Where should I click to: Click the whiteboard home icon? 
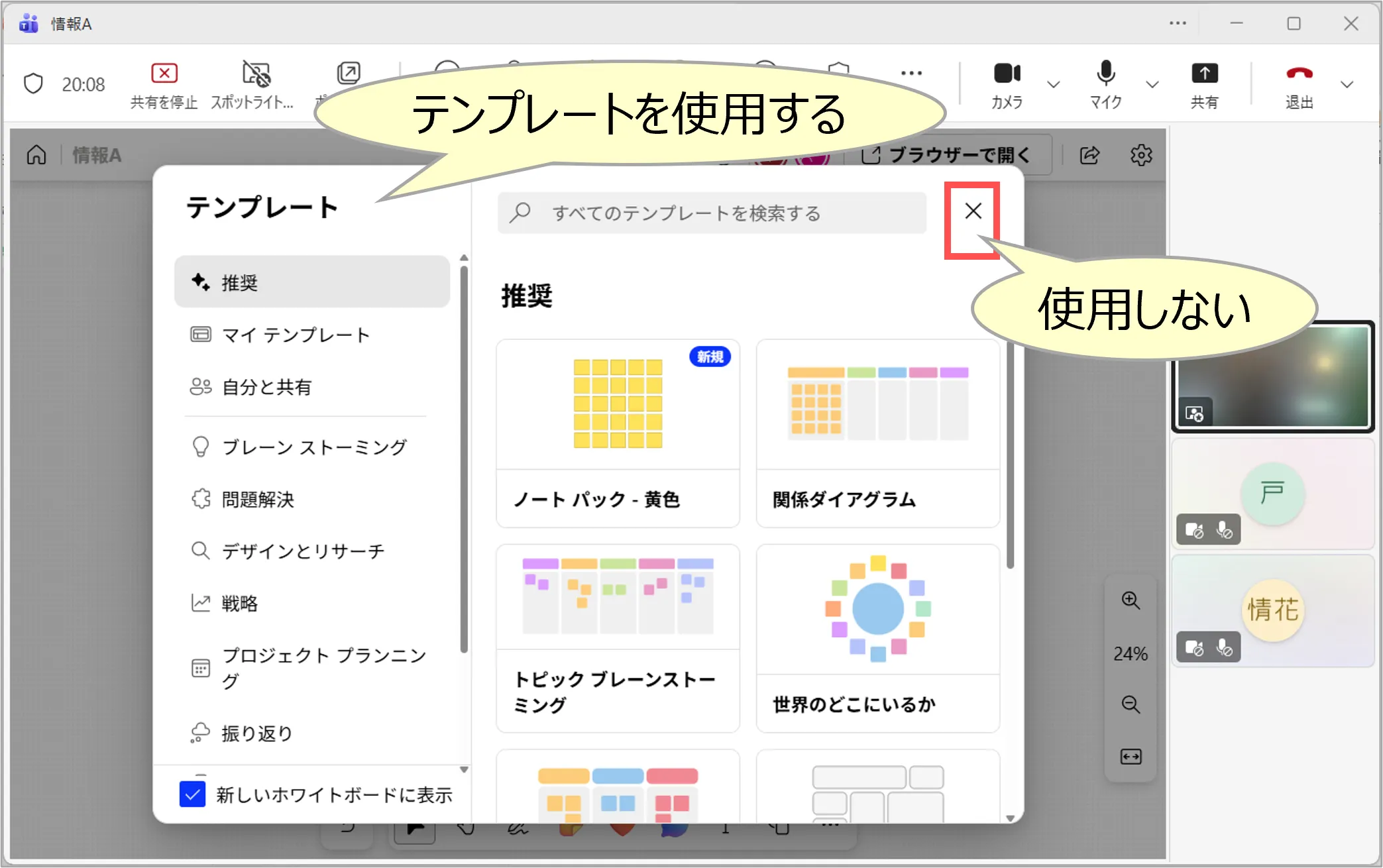coord(36,155)
